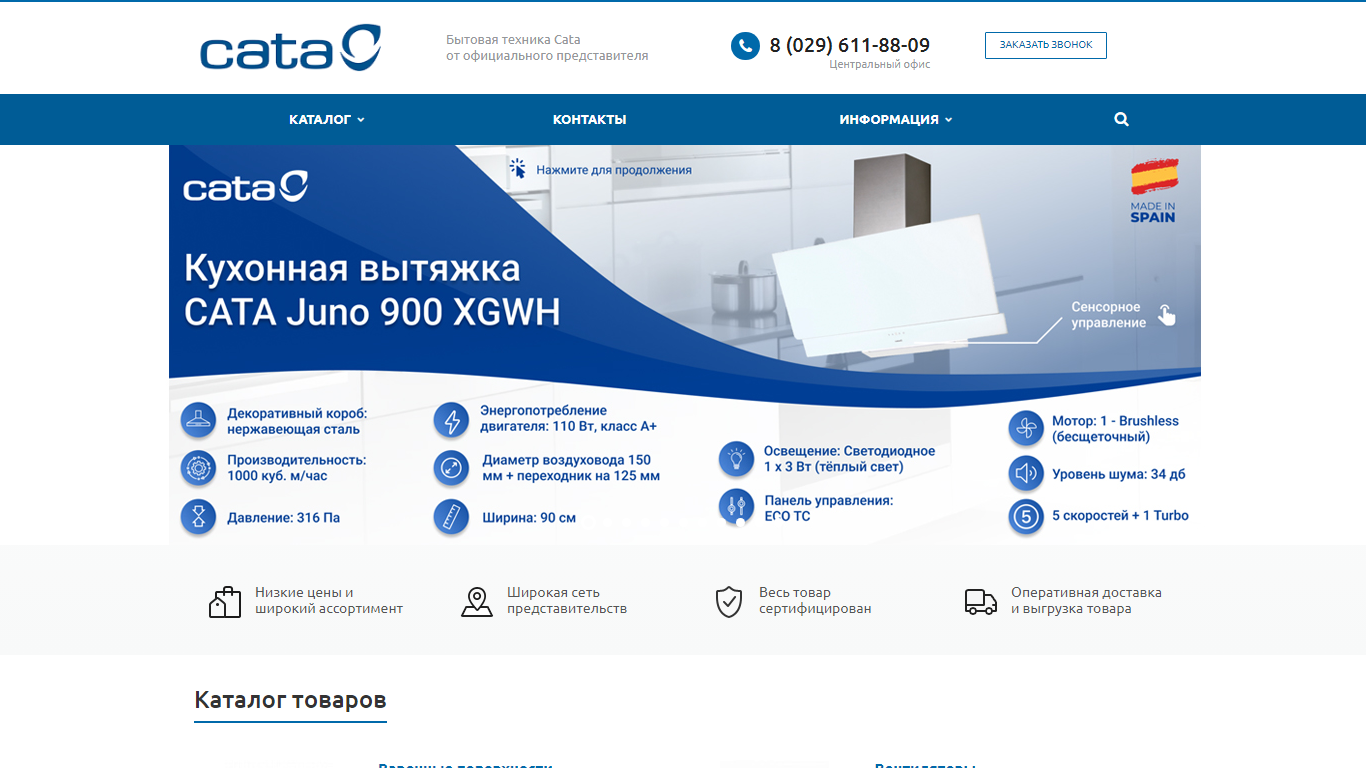Open the КОНТАКТЫ menu item

pyautogui.click(x=589, y=119)
